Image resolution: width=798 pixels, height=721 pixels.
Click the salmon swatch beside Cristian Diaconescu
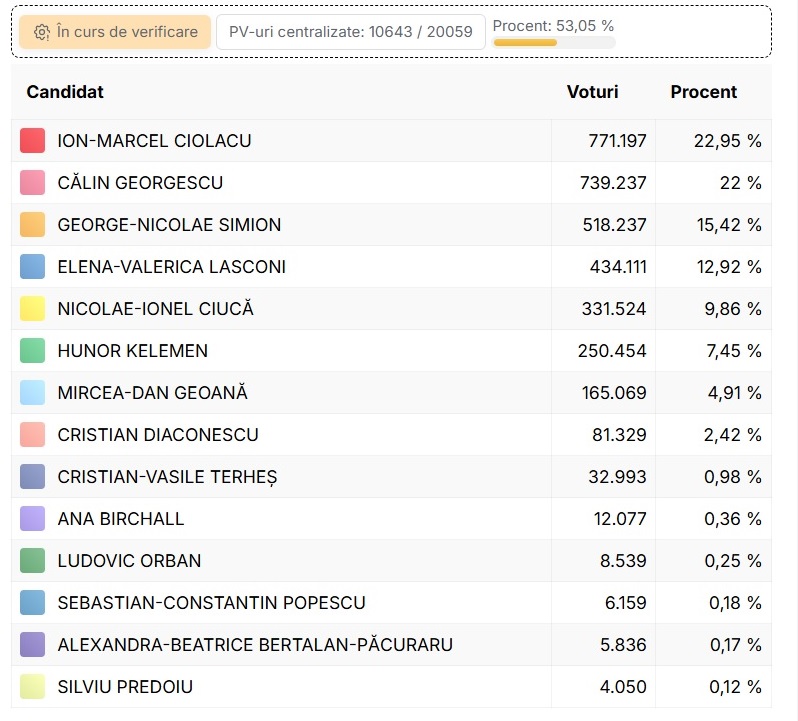[x=33, y=435]
